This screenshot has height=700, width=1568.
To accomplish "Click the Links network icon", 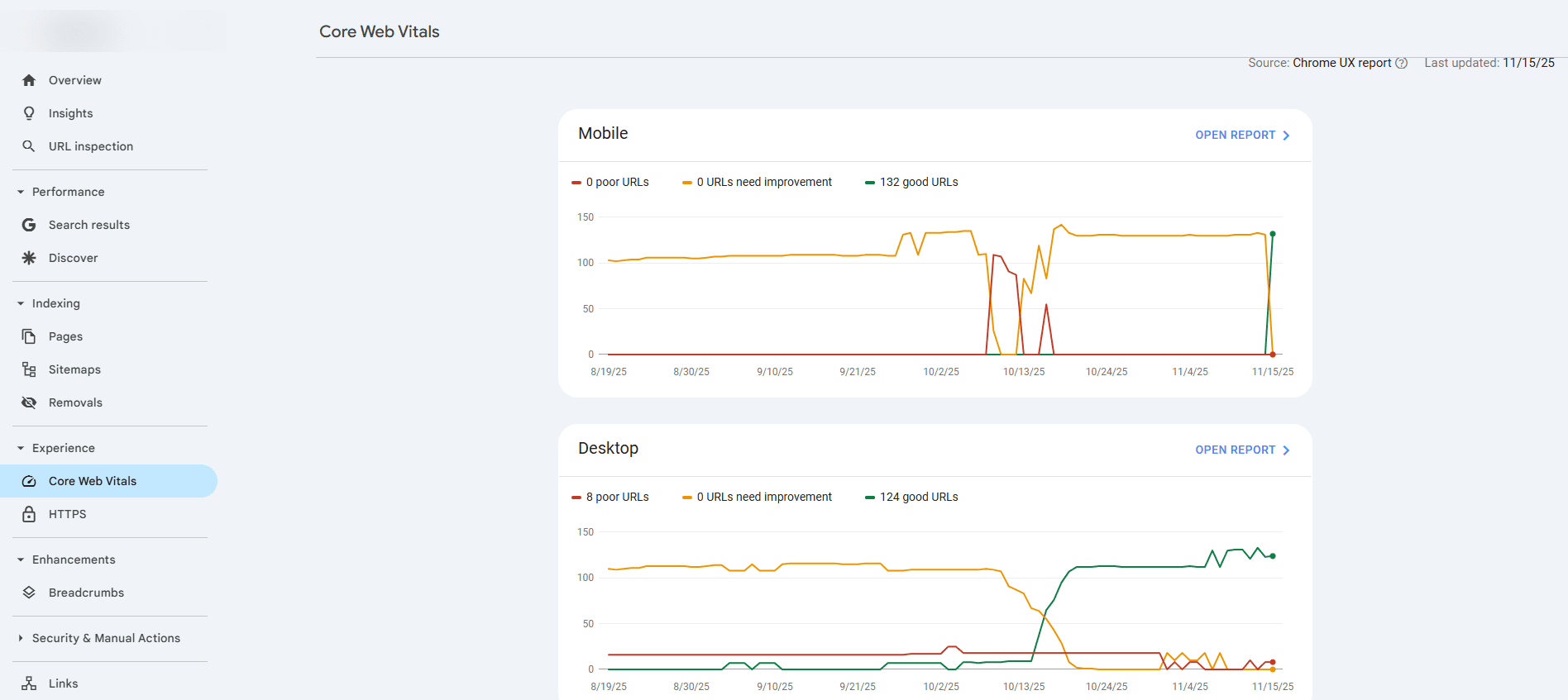I will coord(29,683).
